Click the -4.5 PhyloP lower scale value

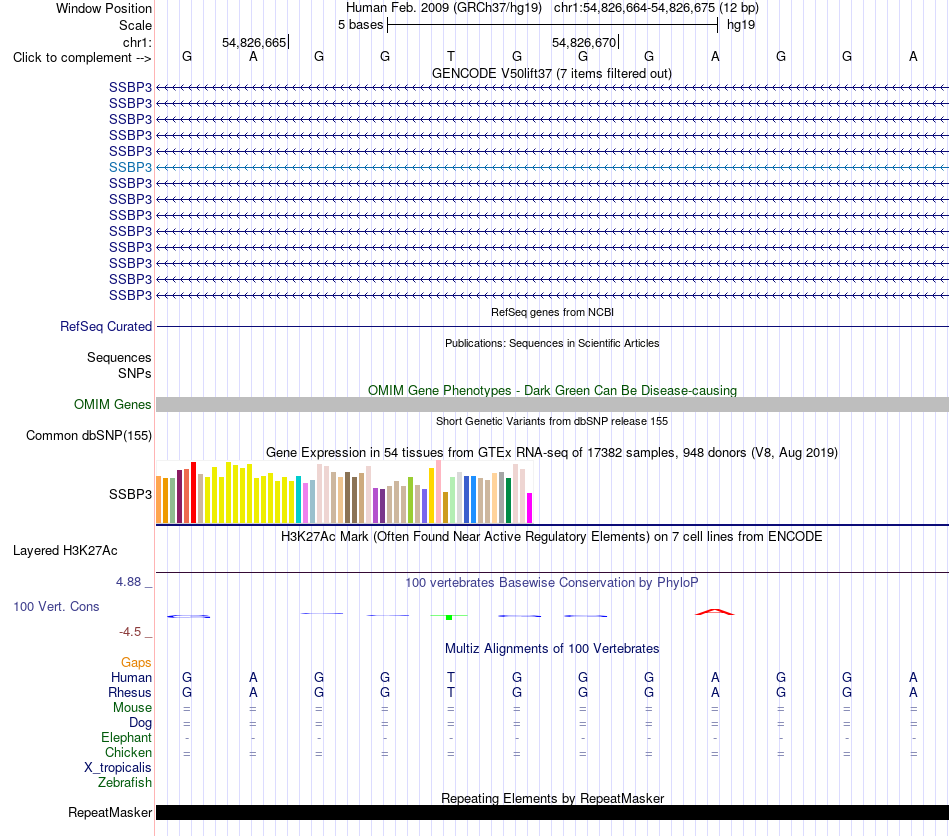[130, 632]
